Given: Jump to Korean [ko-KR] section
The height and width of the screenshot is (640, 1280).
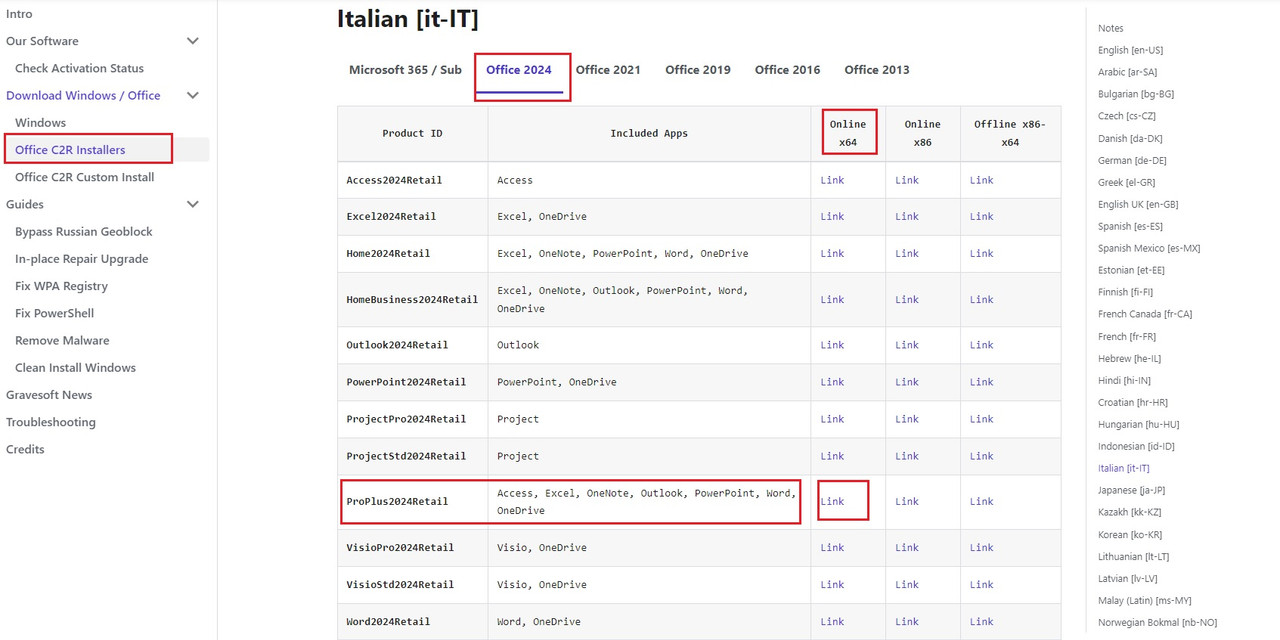Looking at the screenshot, I should (1130, 535).
